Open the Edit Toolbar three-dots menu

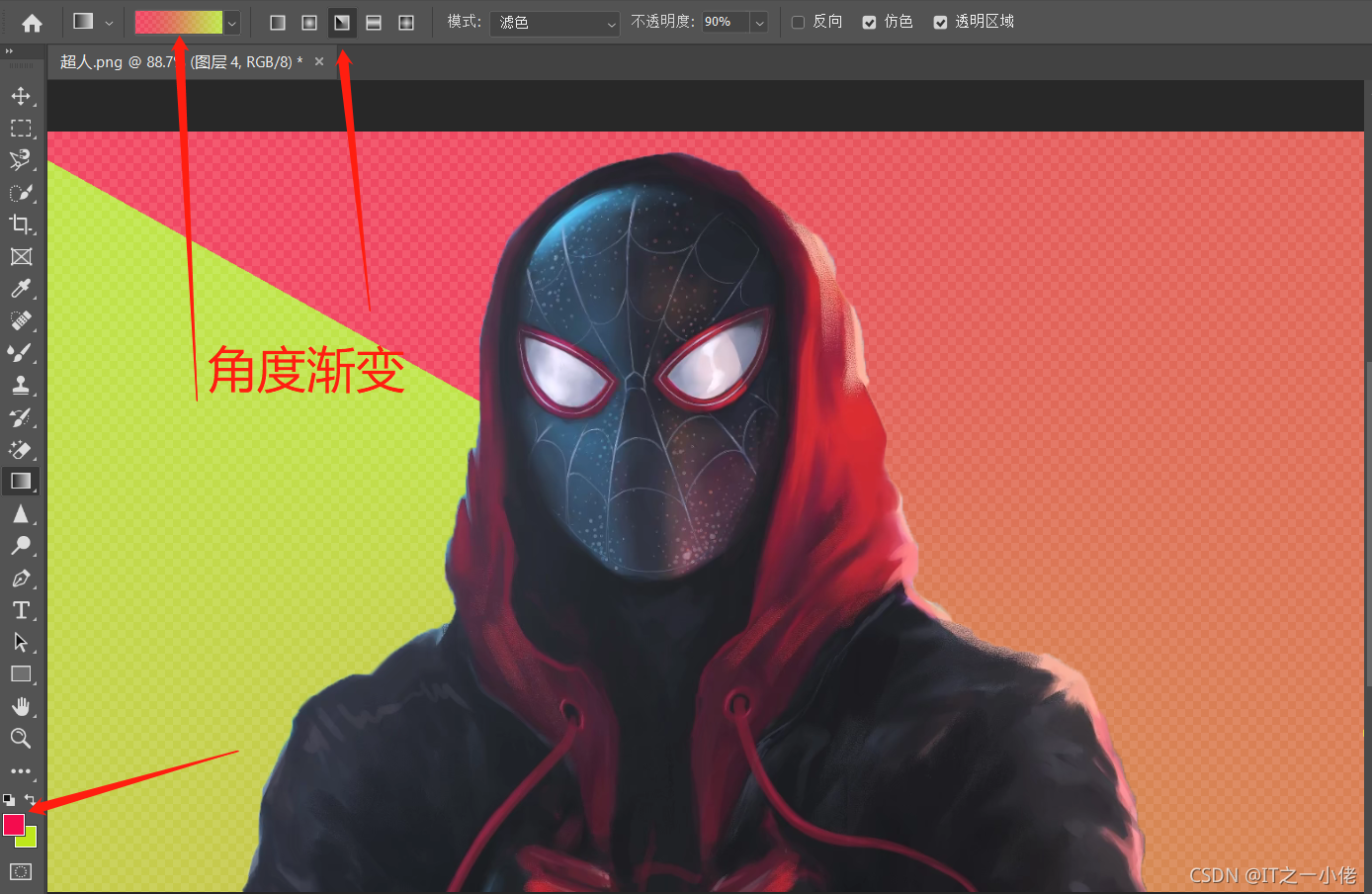click(x=21, y=770)
